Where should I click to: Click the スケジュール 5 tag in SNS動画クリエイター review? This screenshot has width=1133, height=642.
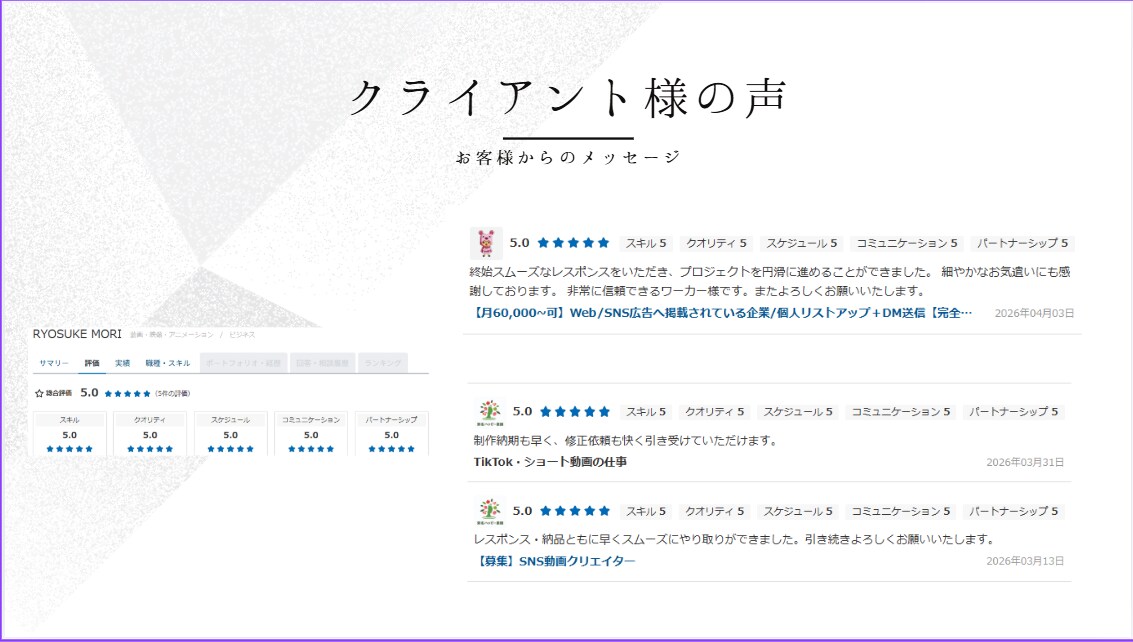coord(798,511)
